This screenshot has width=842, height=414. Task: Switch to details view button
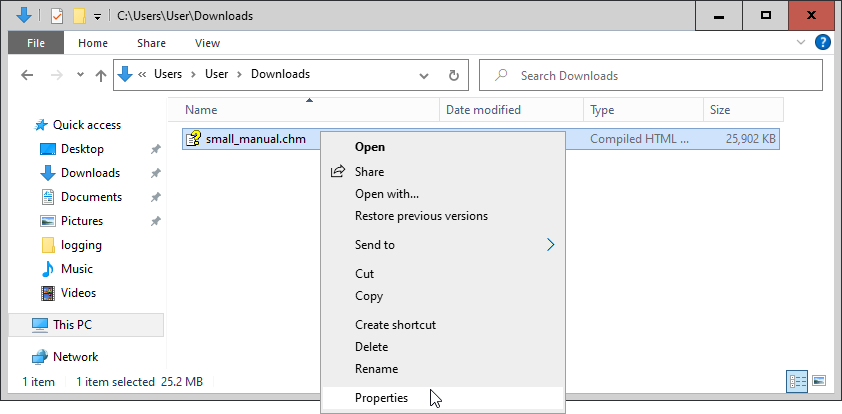pyautogui.click(x=797, y=381)
